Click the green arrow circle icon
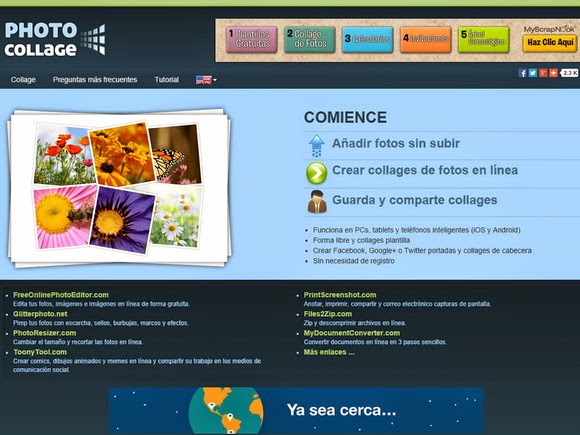This screenshot has width=580, height=435. [x=317, y=173]
